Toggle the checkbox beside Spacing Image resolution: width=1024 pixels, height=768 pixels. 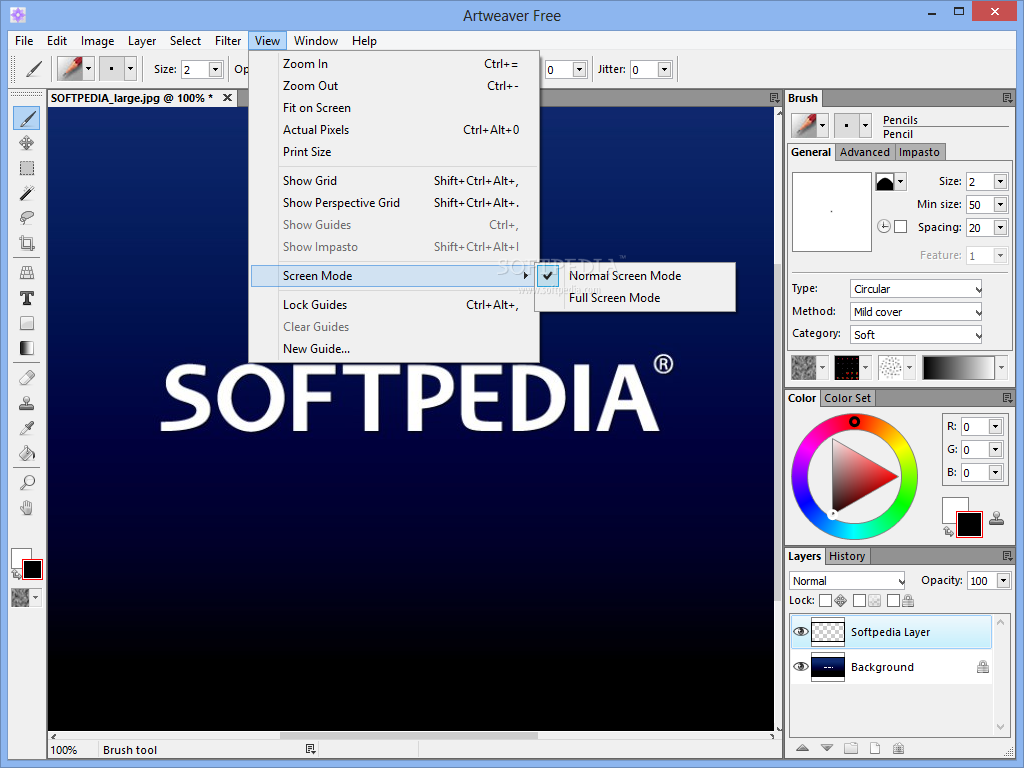901,227
